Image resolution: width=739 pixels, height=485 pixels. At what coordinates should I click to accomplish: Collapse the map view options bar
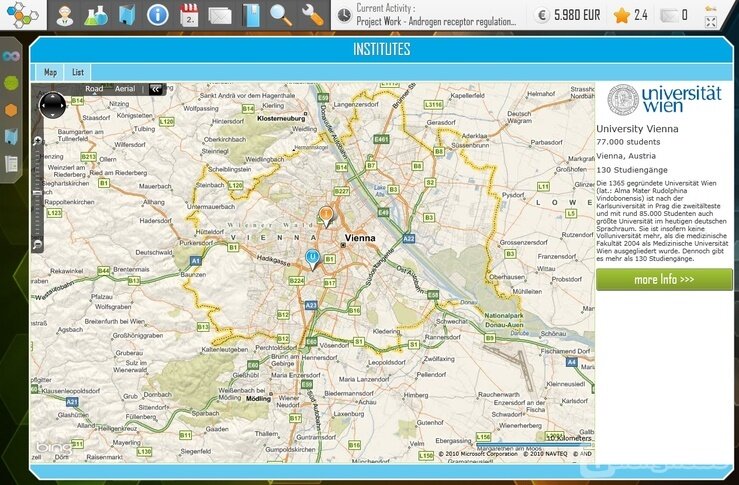pyautogui.click(x=156, y=89)
